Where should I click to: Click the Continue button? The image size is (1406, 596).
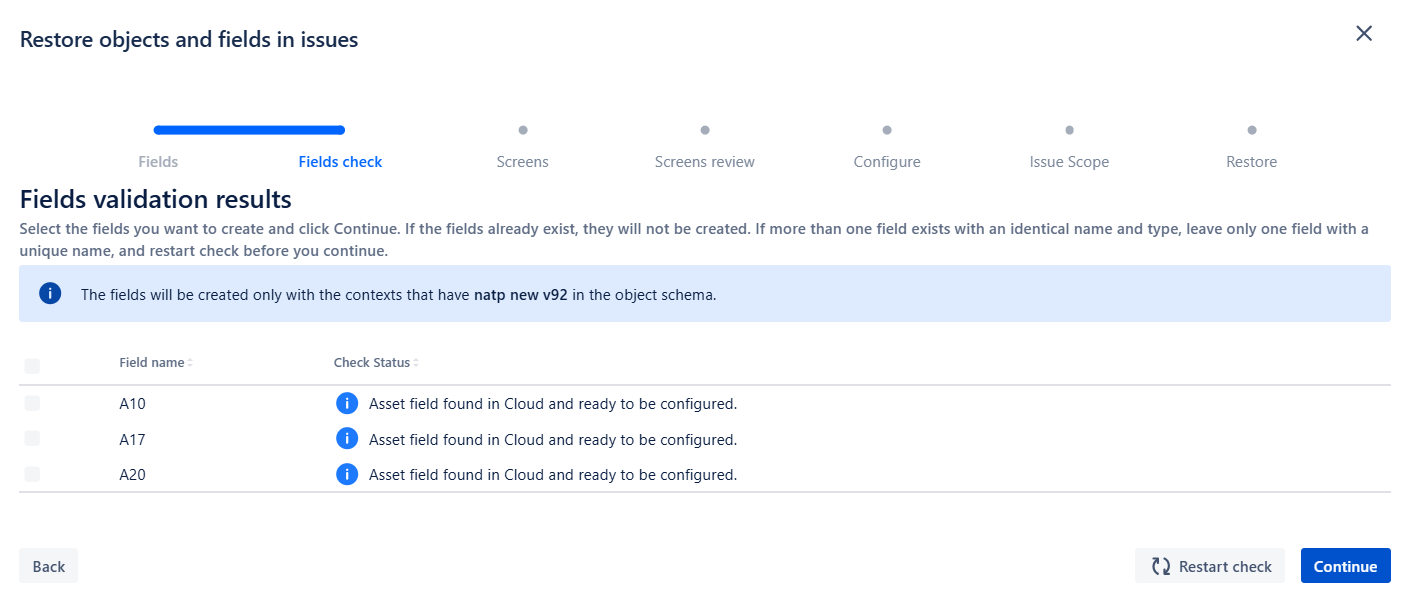click(1345, 566)
